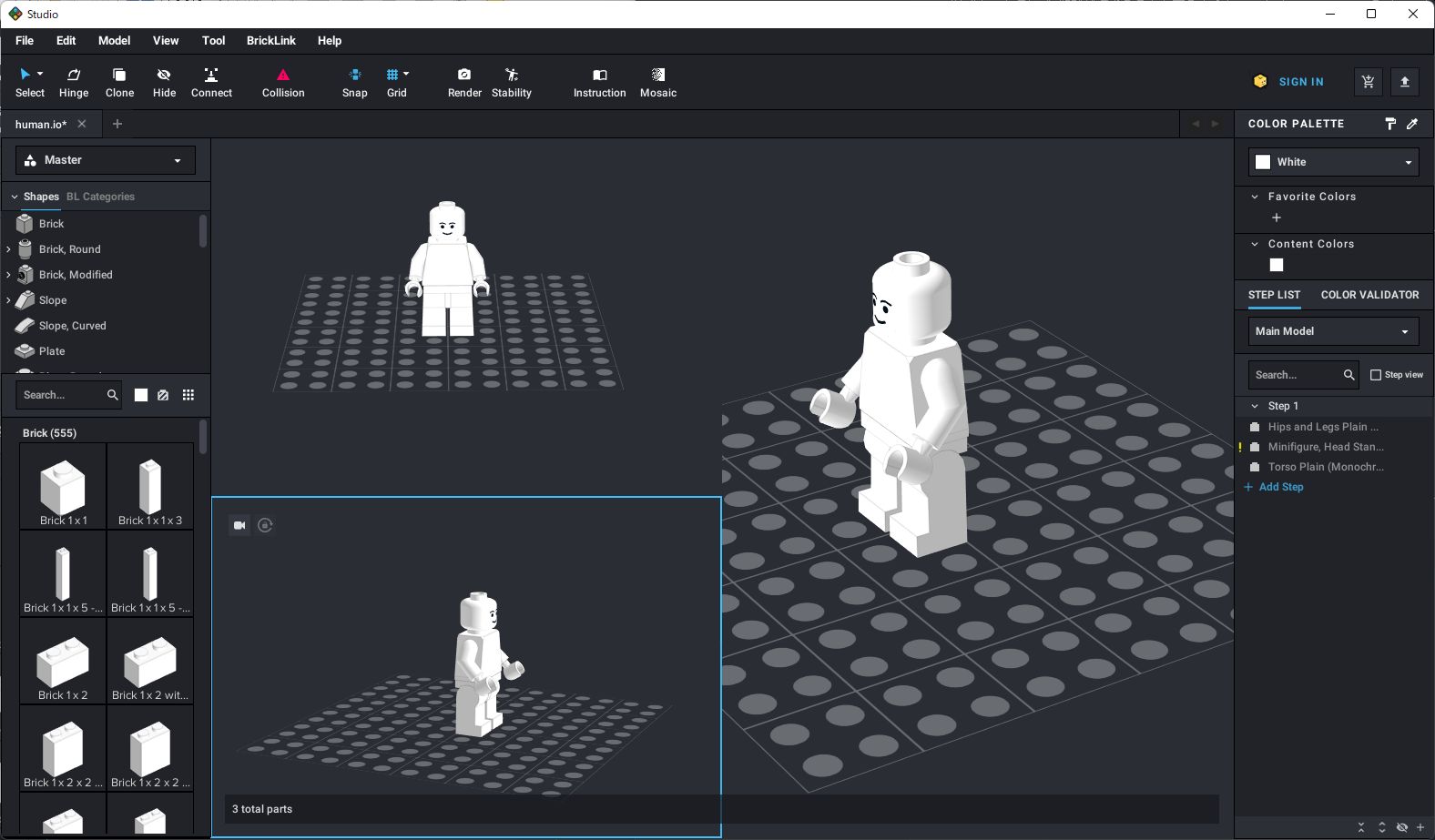Switch to BL Categories view

coord(100,197)
